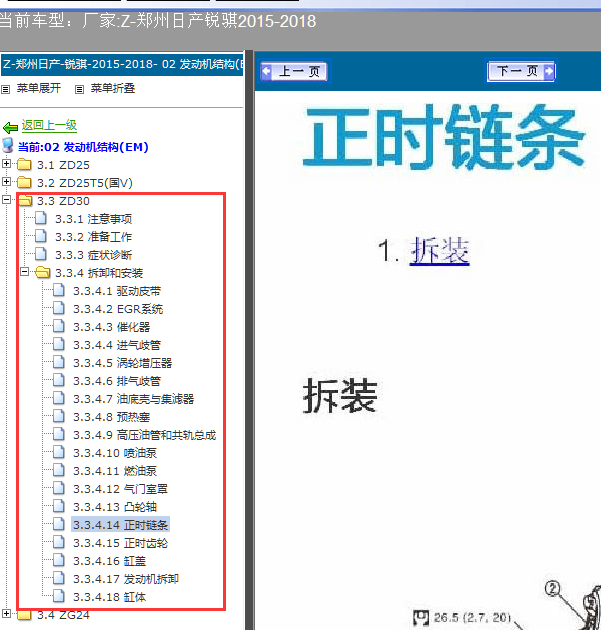The height and width of the screenshot is (630, 601).
Task: Collapse the 3.3.4 拆卸和安装 node
Action: click(25, 272)
